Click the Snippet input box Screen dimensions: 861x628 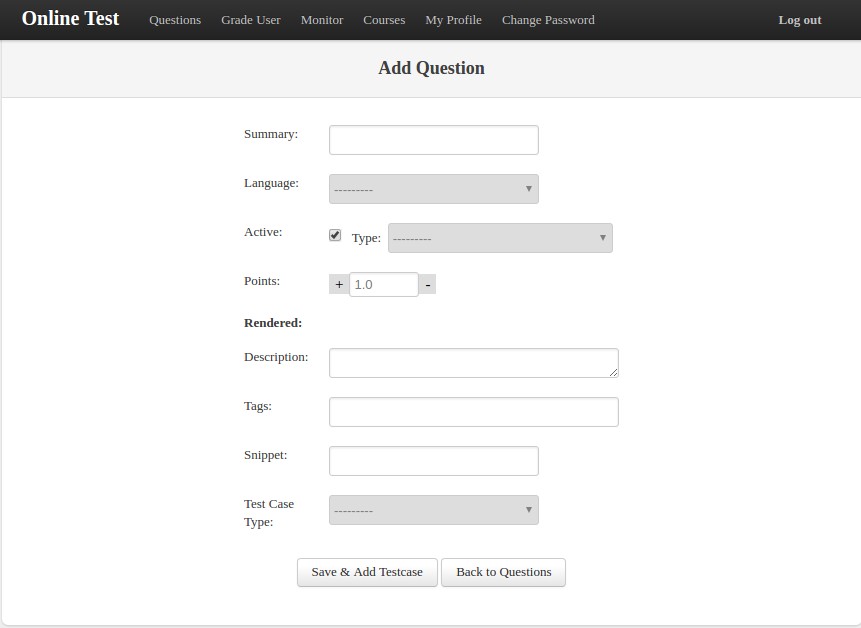pos(434,461)
